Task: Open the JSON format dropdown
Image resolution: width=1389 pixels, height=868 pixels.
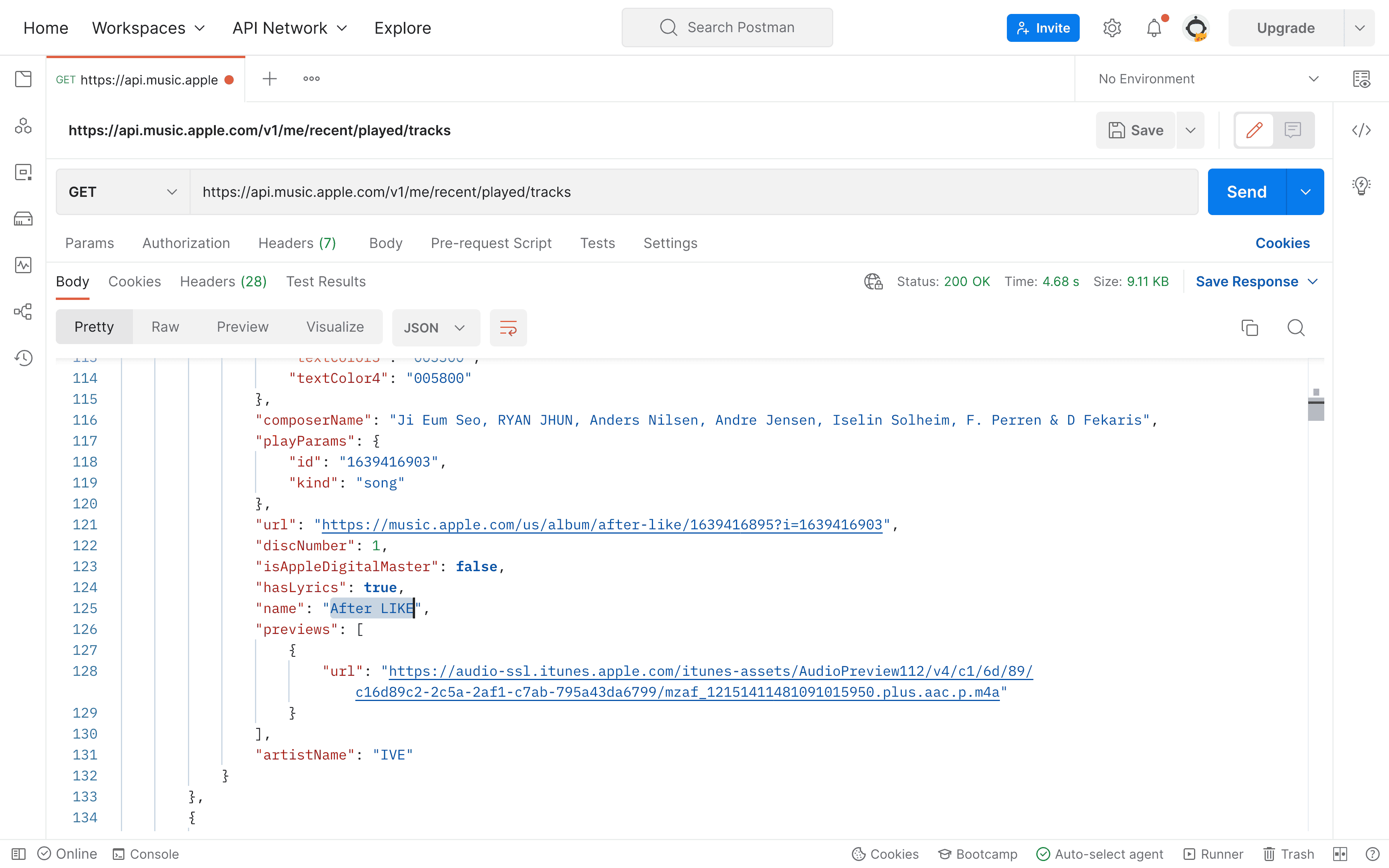Action: (435, 328)
